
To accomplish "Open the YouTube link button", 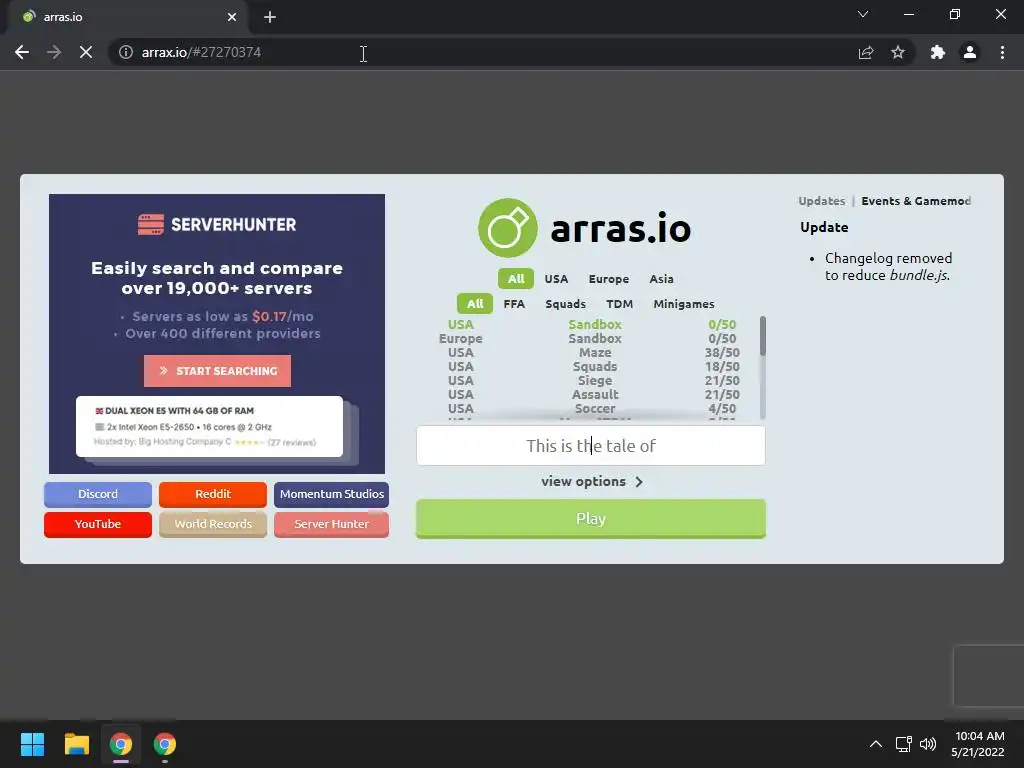I will [x=98, y=524].
